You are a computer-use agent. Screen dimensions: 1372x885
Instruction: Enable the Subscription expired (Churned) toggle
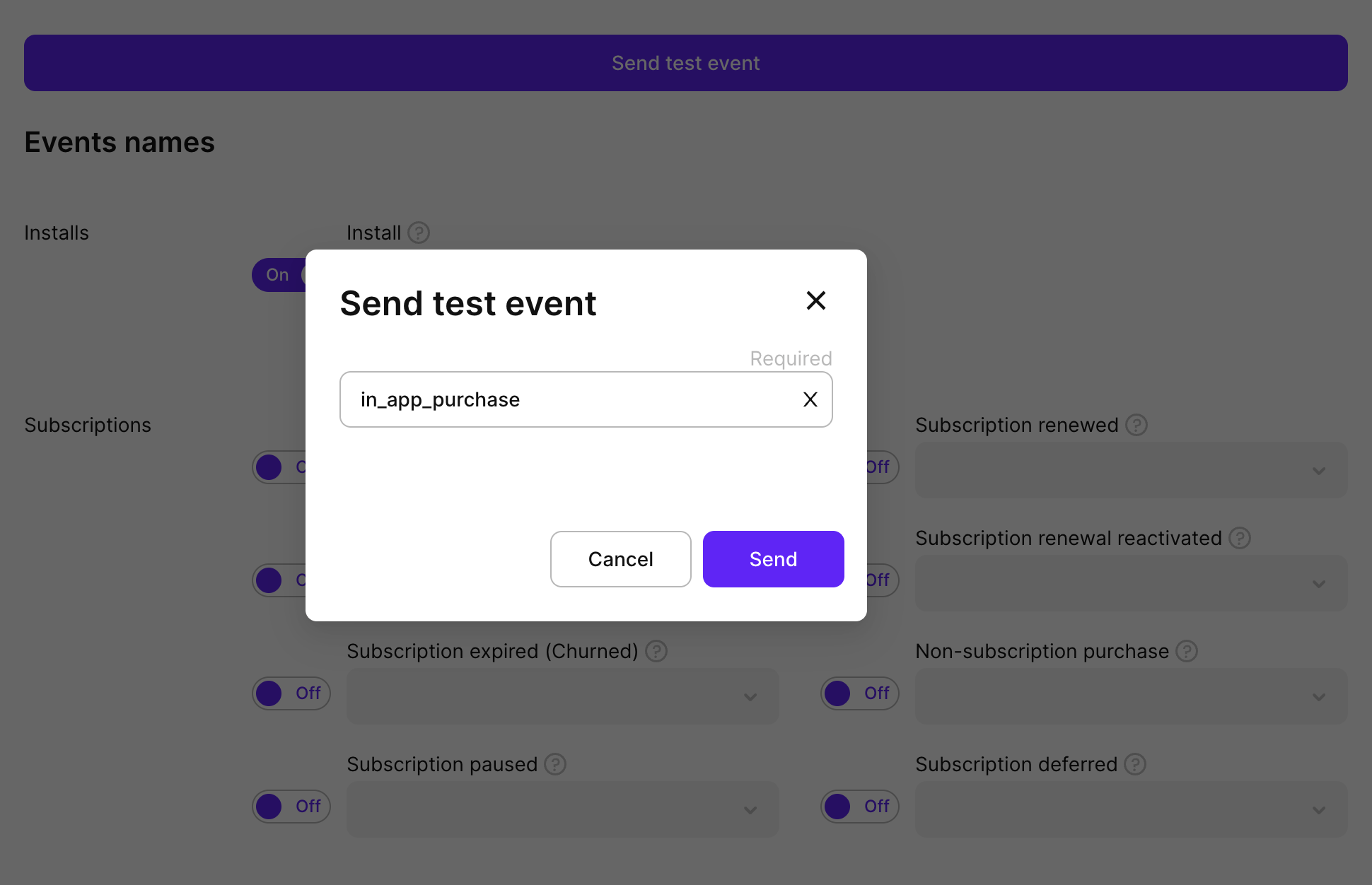point(291,693)
